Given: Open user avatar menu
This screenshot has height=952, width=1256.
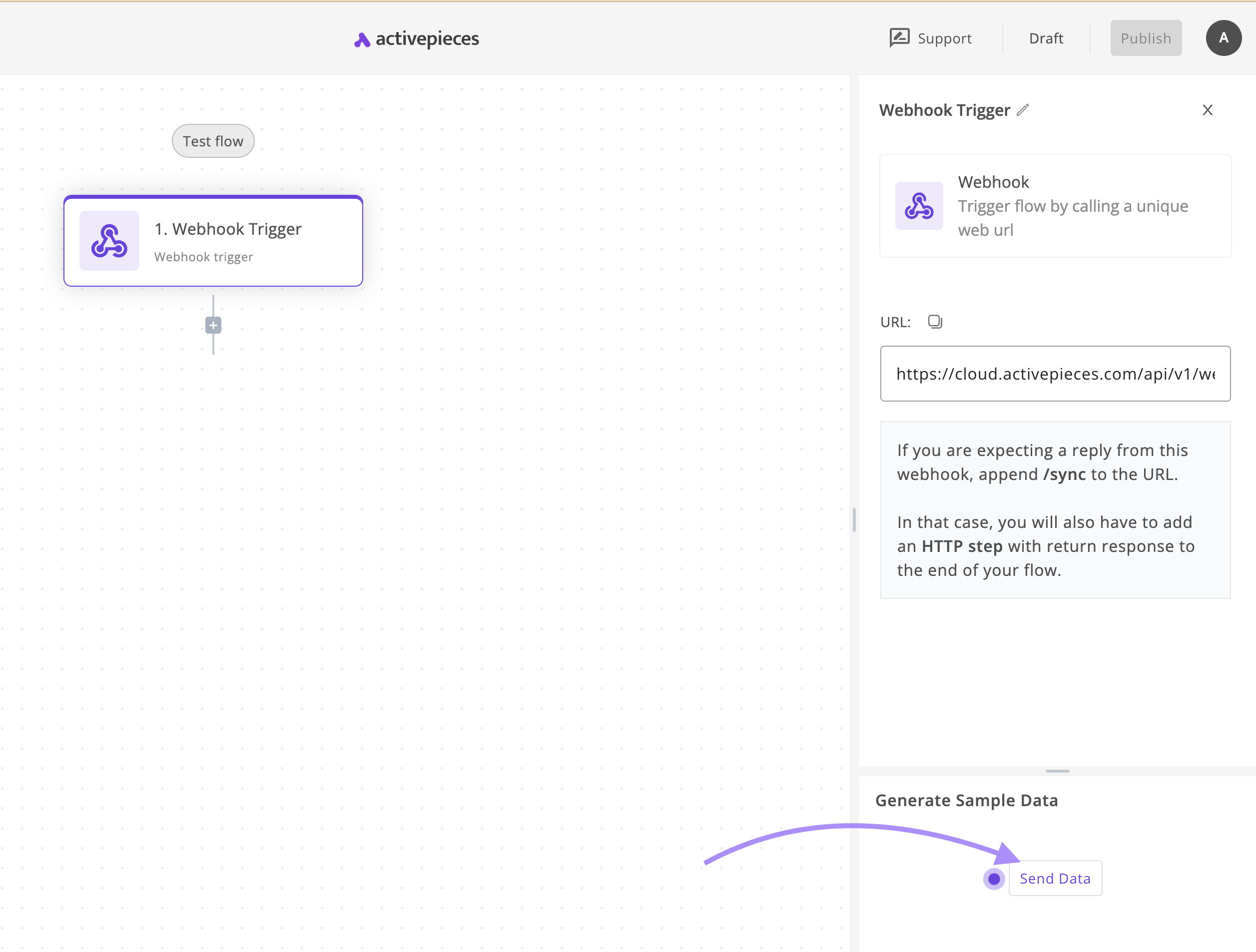Looking at the screenshot, I should point(1224,38).
